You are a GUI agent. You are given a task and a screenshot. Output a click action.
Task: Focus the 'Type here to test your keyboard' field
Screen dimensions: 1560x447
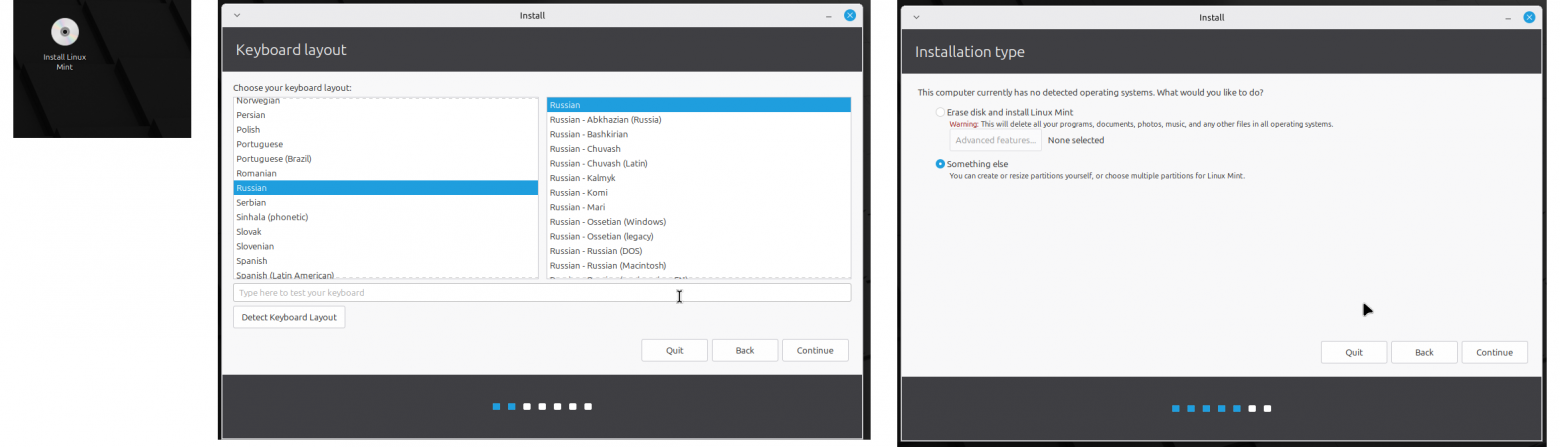point(542,293)
